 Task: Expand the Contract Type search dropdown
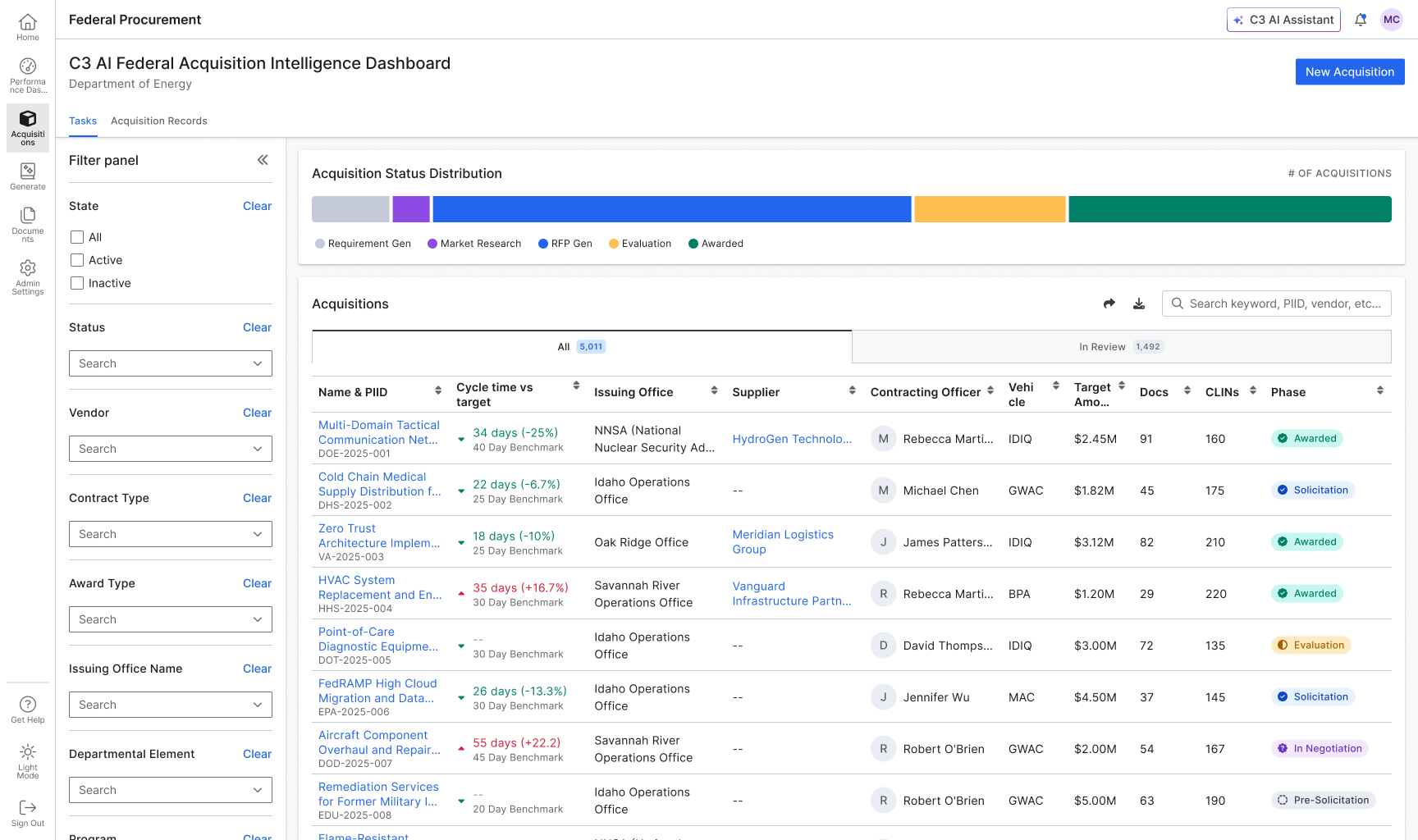tap(171, 534)
